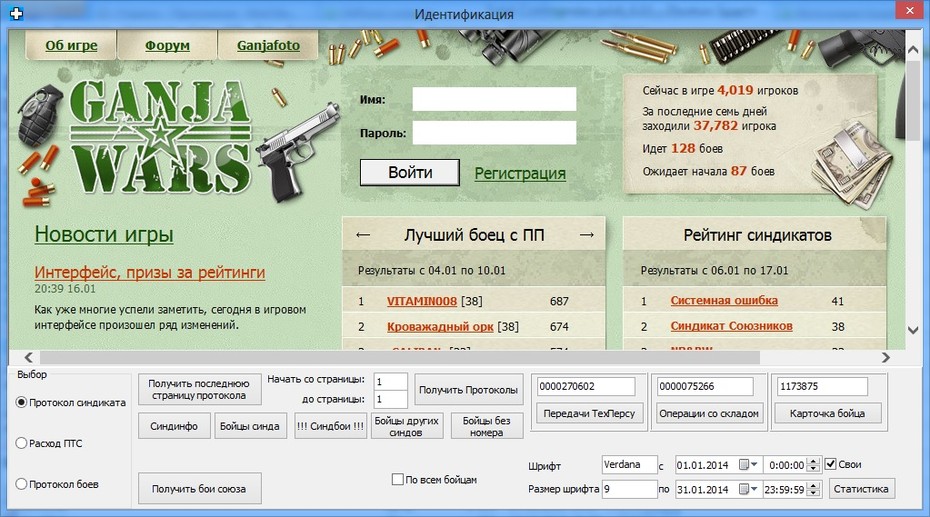Click the Имя username input field
930x517 pixels.
494,99
